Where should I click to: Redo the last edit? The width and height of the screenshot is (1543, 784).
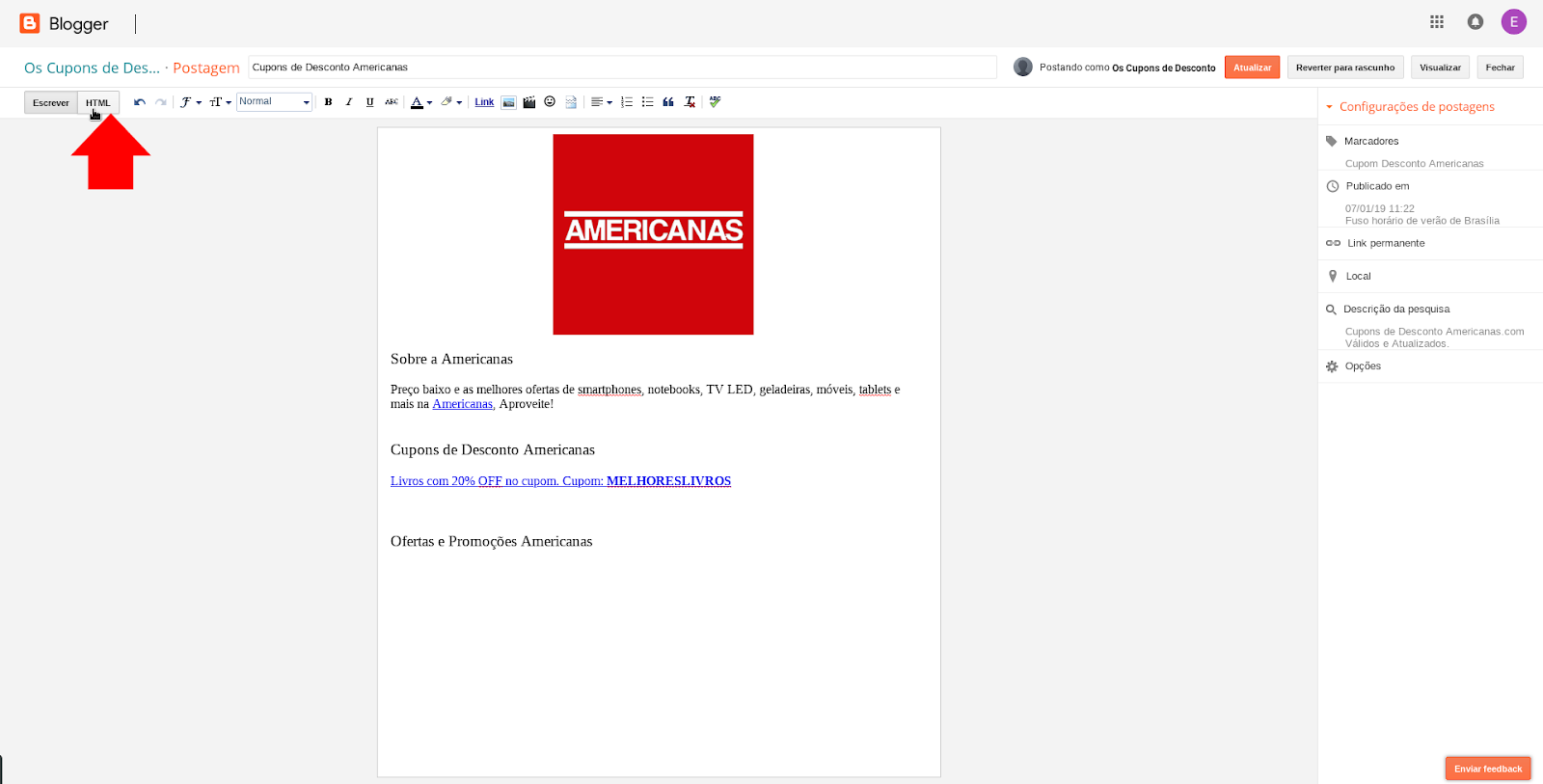click(161, 102)
